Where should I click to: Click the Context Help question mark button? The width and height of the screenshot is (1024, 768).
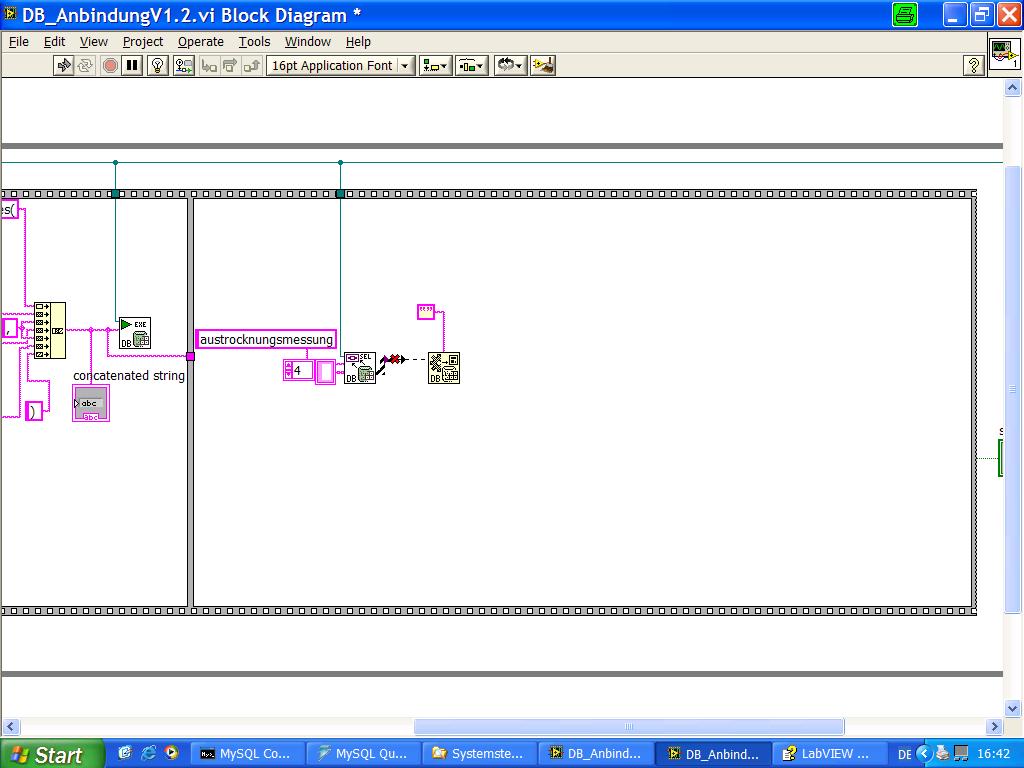973,65
